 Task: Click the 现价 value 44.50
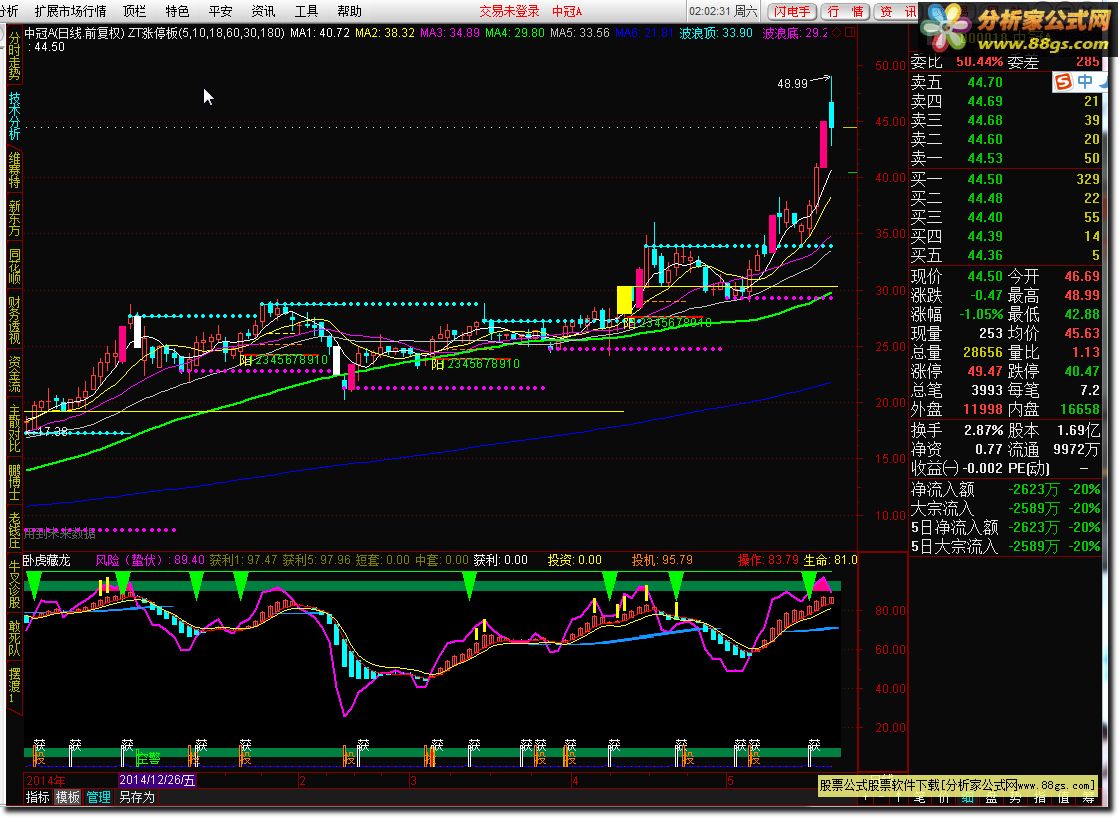[985, 276]
